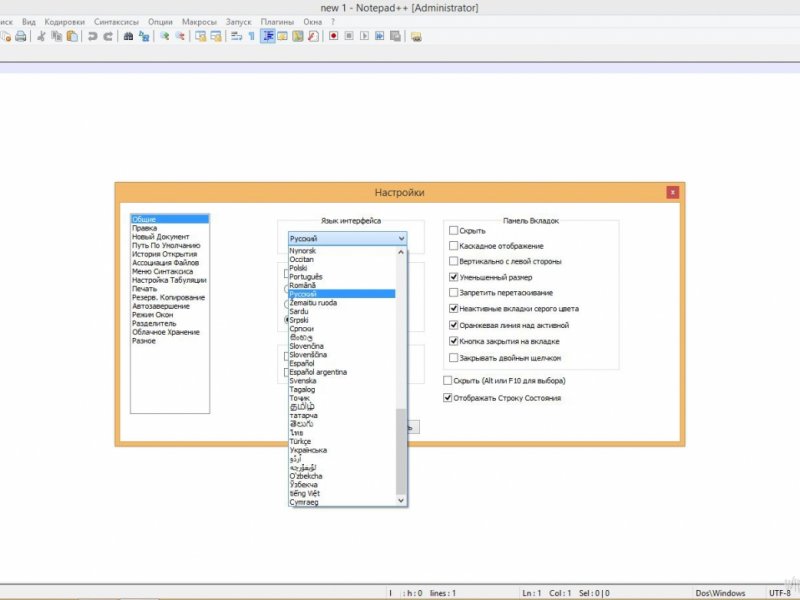Open the 'Опции' menu
800x600 pixels.
coord(160,22)
